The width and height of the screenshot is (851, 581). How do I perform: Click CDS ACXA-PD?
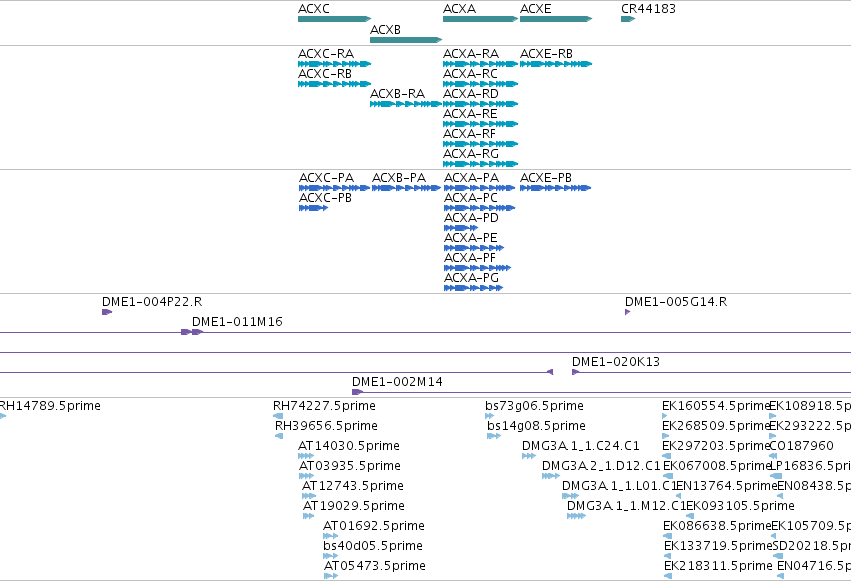[461, 228]
